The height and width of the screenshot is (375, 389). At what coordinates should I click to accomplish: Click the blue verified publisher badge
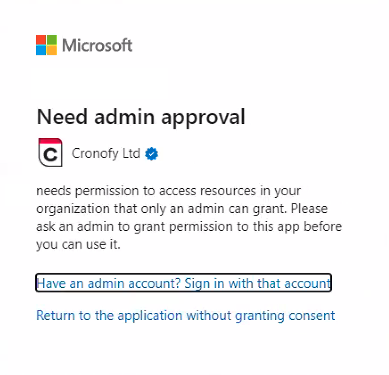click(x=152, y=154)
